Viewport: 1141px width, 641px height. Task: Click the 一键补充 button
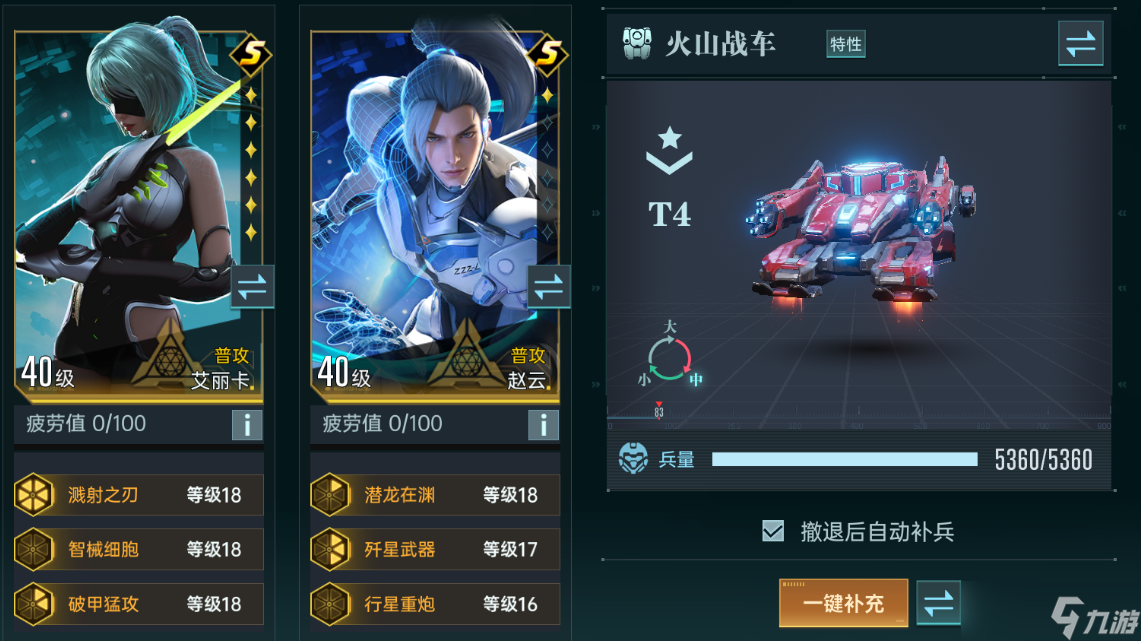[843, 602]
